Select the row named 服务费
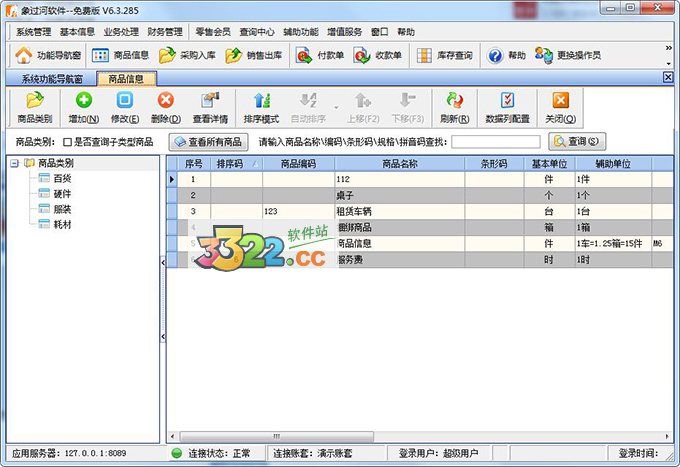 (420, 260)
